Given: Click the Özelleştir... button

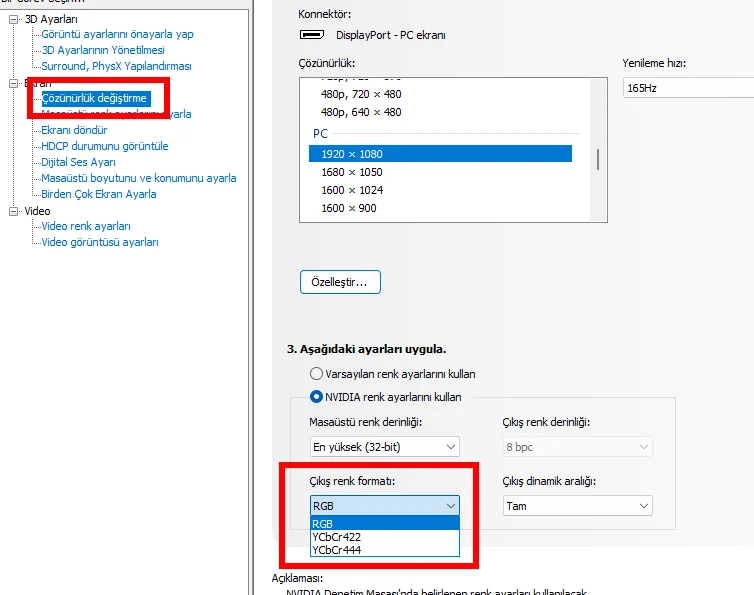Looking at the screenshot, I should tap(340, 282).
